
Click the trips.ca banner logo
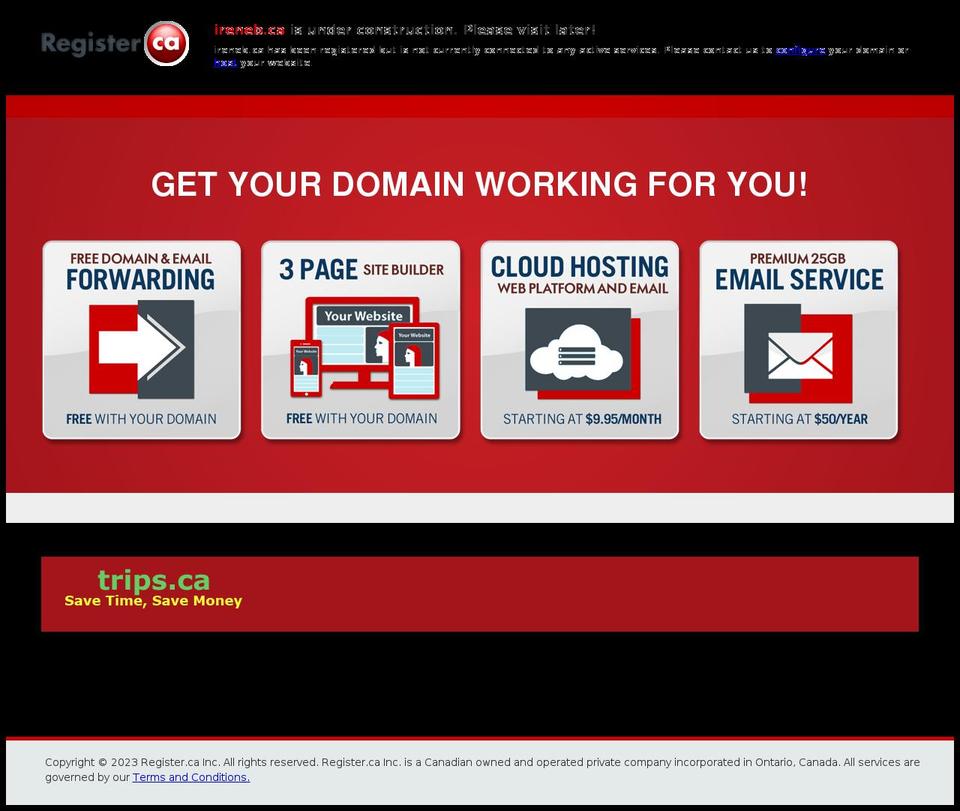(154, 580)
